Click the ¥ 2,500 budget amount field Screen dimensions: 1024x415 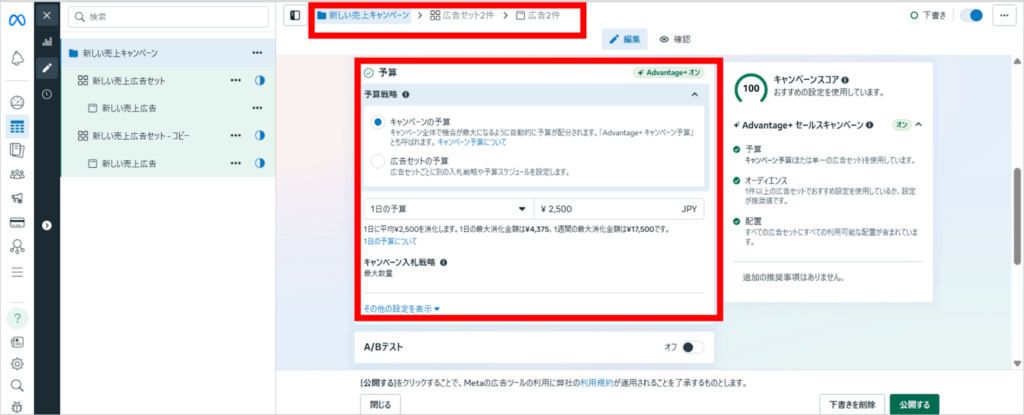tap(619, 209)
